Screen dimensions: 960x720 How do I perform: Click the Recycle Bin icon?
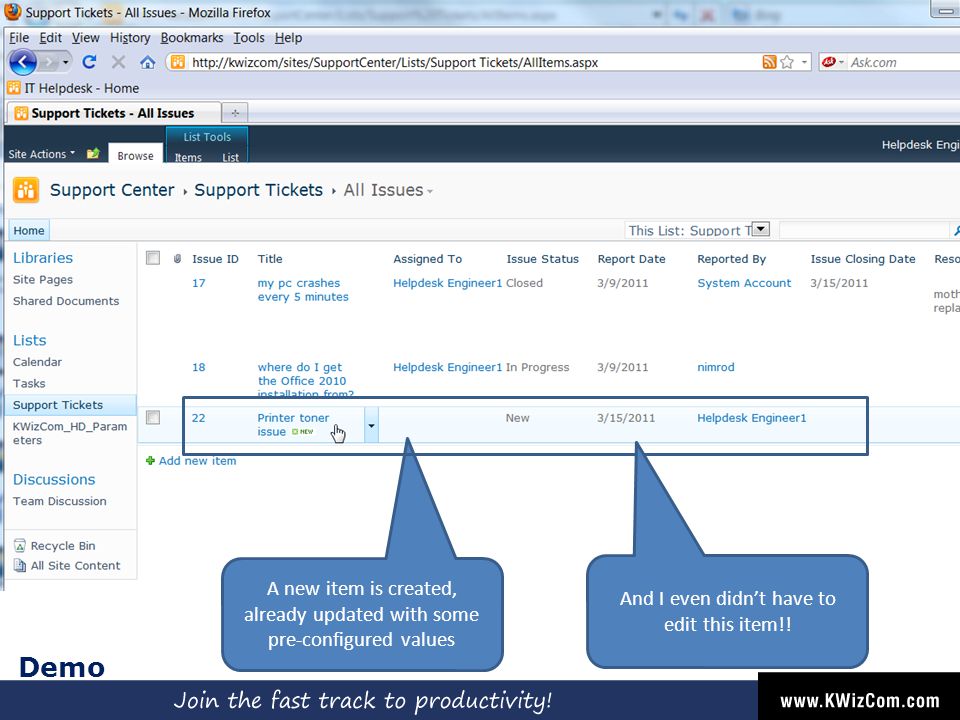pyautogui.click(x=20, y=546)
